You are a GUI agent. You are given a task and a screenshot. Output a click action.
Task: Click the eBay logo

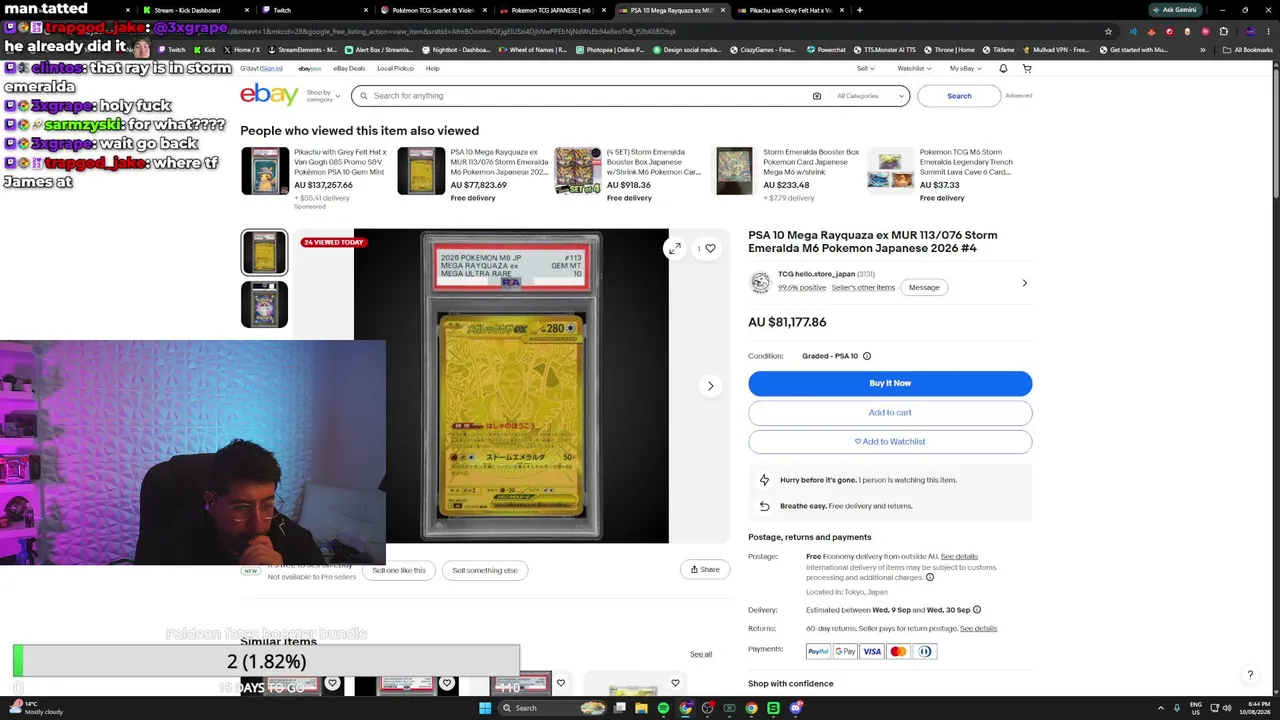[269, 95]
